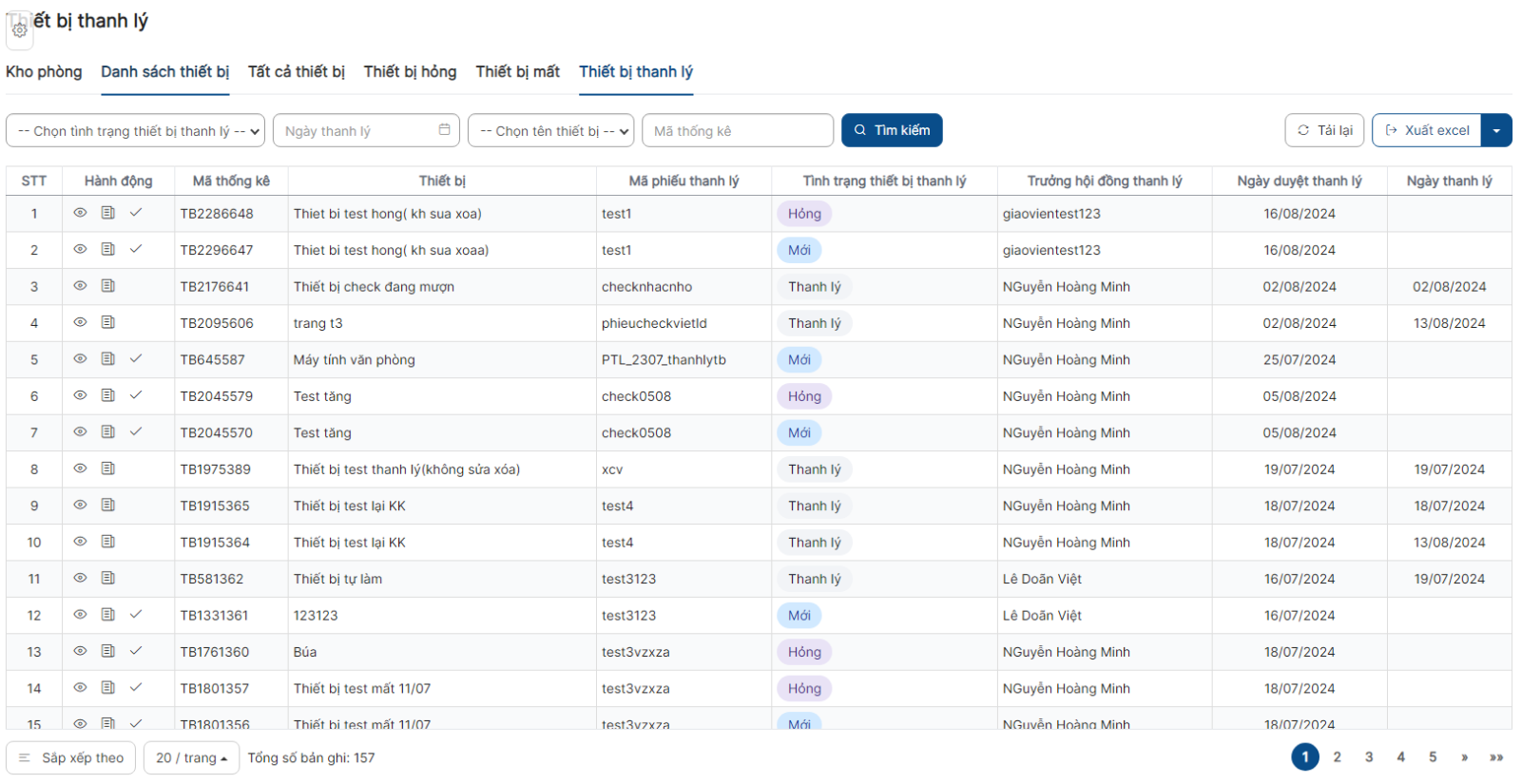Image resolution: width=1521 pixels, height=784 pixels.
Task: Click the checkmark approve icon for TB2296647
Action: click(136, 249)
